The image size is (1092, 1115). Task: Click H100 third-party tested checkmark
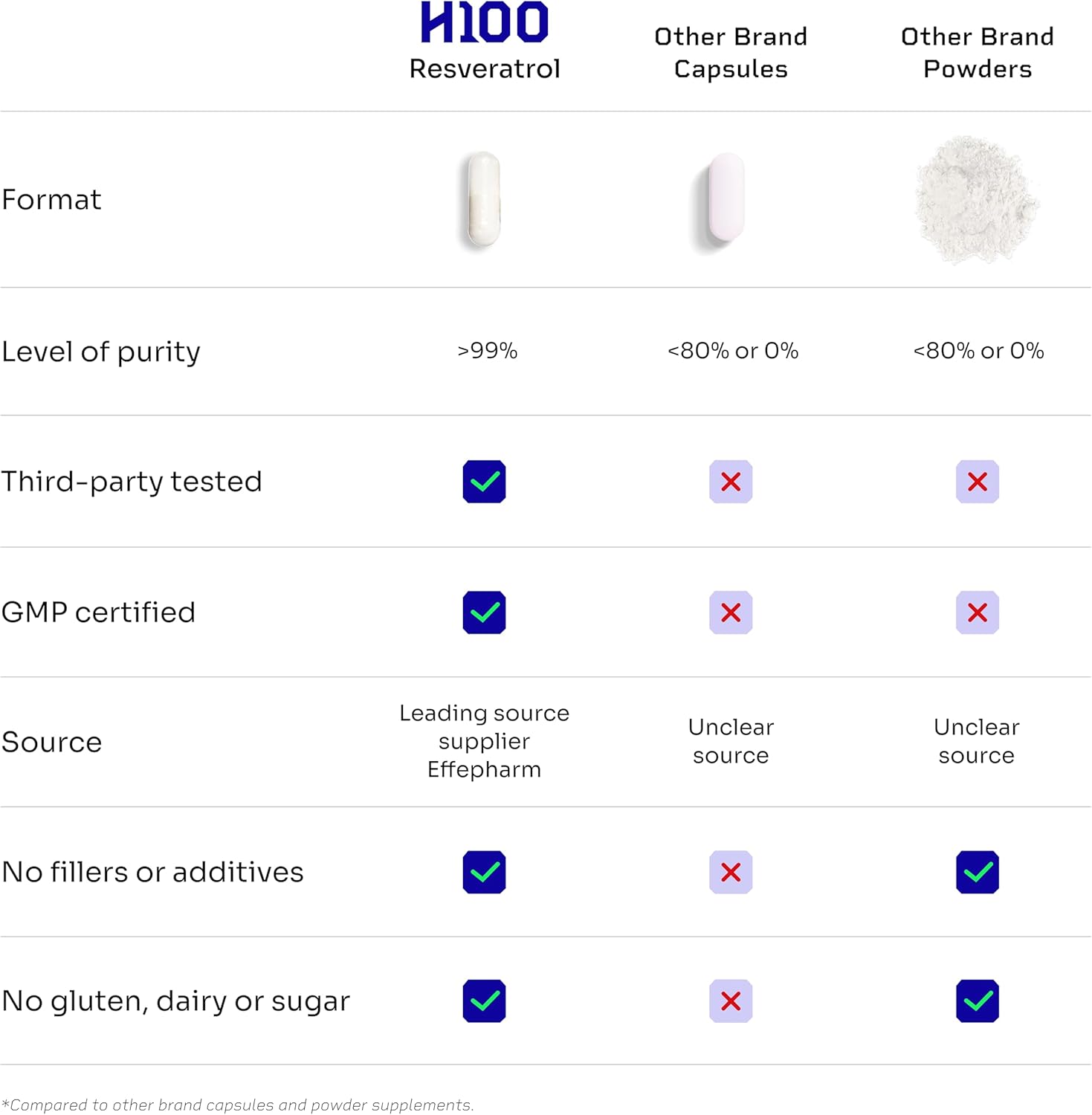[x=484, y=482]
